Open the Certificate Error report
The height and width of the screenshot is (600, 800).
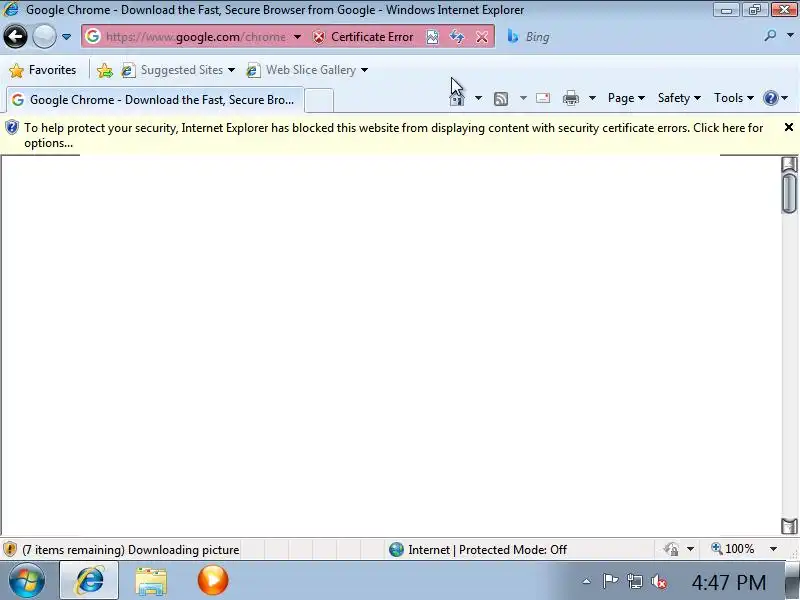(x=372, y=37)
